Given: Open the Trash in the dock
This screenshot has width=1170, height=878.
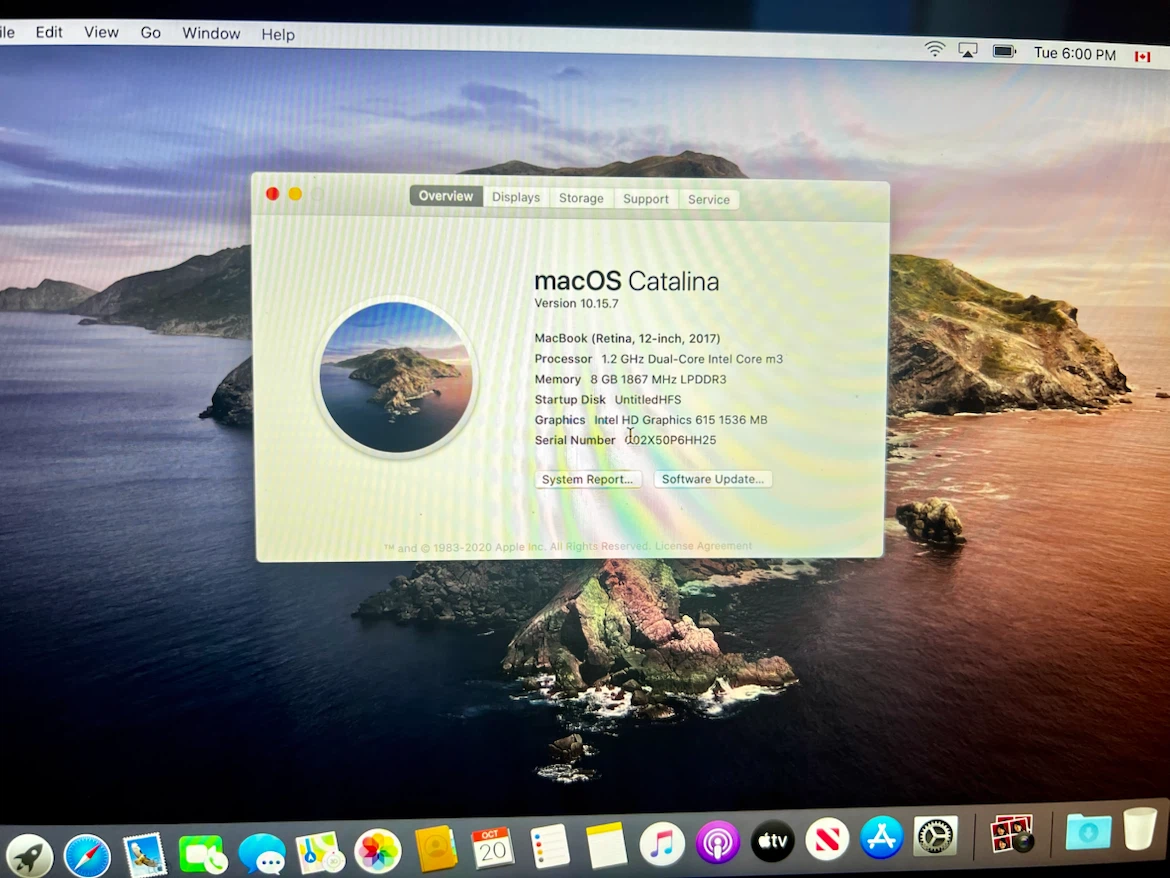Looking at the screenshot, I should (1139, 828).
